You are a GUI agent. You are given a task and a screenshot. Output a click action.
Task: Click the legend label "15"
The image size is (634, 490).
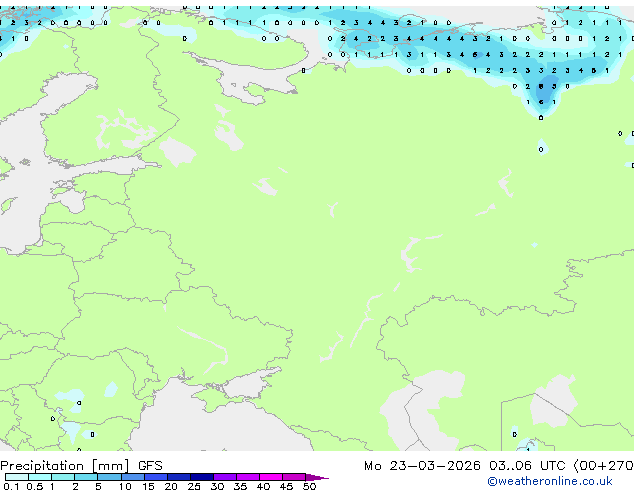(x=148, y=486)
